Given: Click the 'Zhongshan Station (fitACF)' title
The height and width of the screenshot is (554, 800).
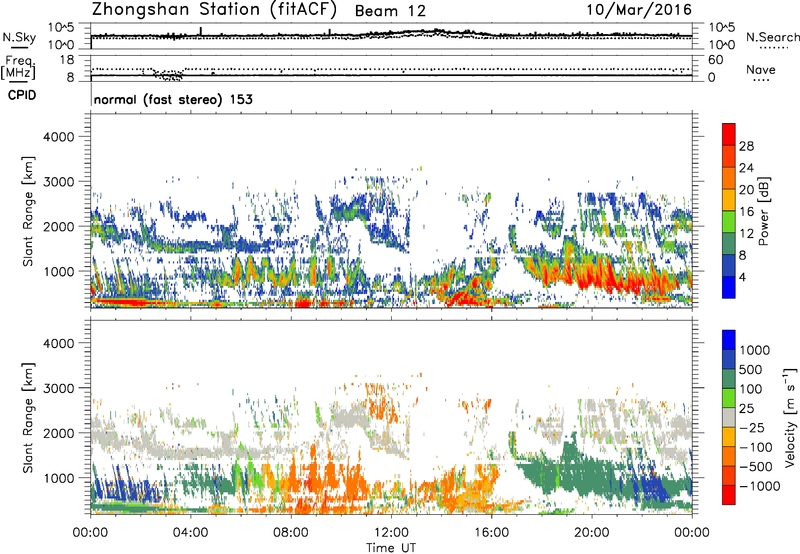Looking at the screenshot, I should click(214, 10).
